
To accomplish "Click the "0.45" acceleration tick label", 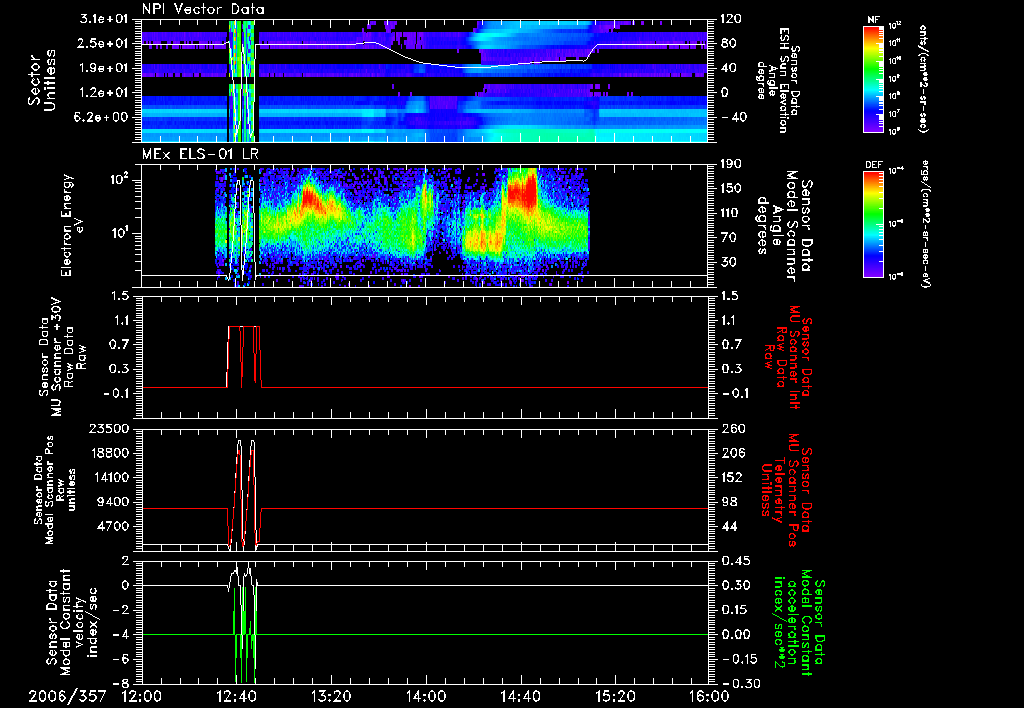I will (x=735, y=561).
